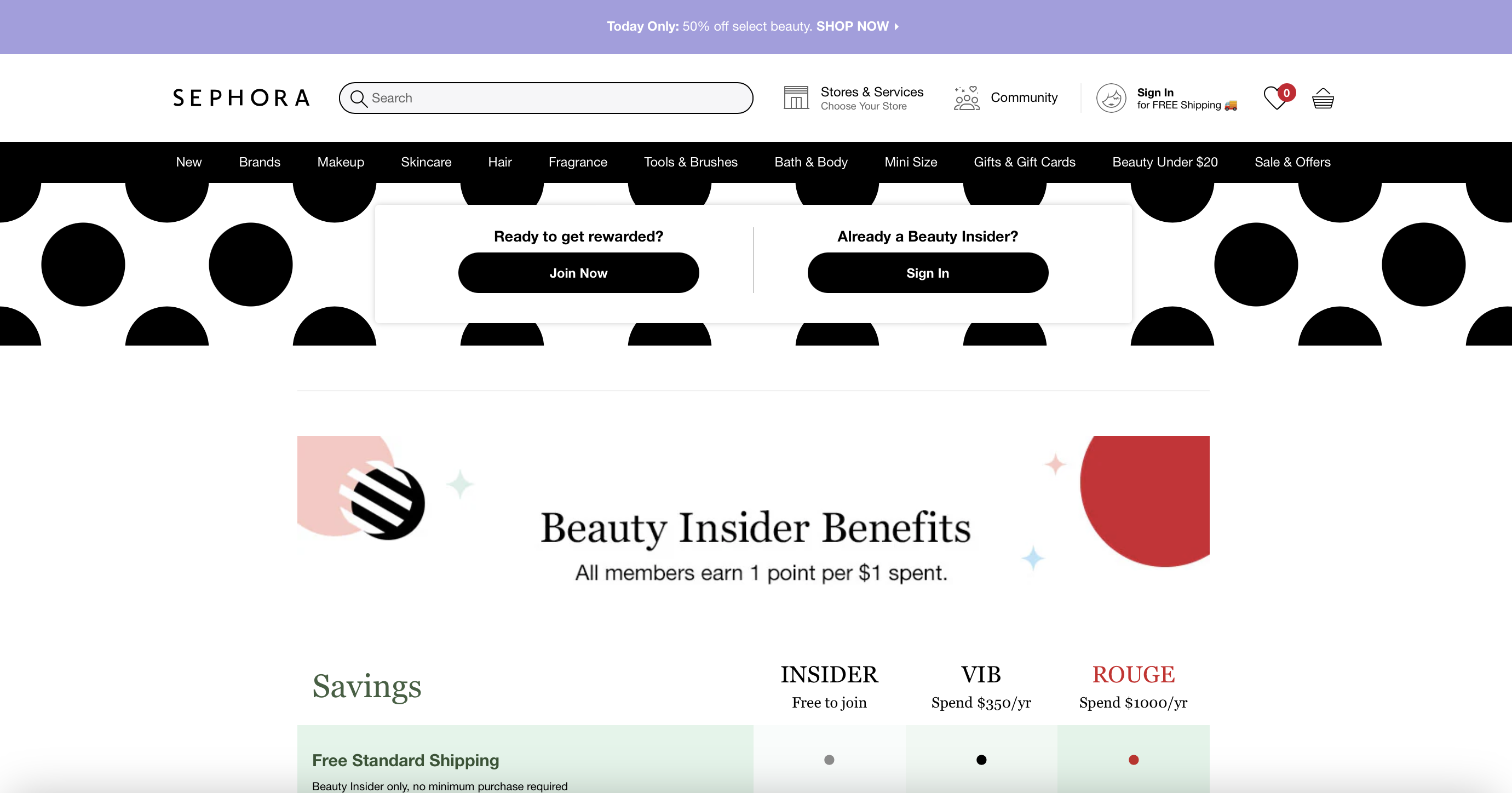Open Stores & Services
The width and height of the screenshot is (1512, 793).
tap(872, 92)
